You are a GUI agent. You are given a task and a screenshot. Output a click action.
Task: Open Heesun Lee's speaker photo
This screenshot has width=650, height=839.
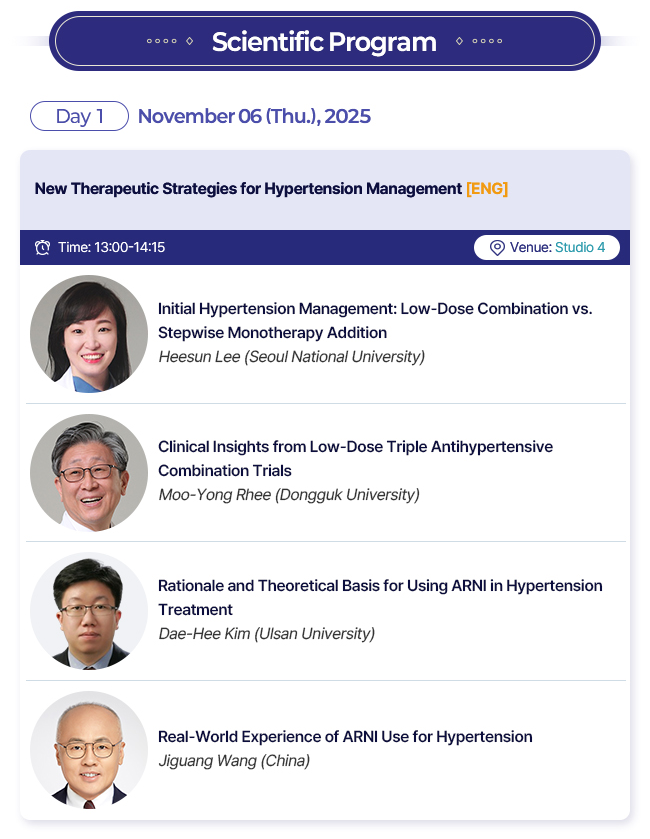(x=89, y=334)
